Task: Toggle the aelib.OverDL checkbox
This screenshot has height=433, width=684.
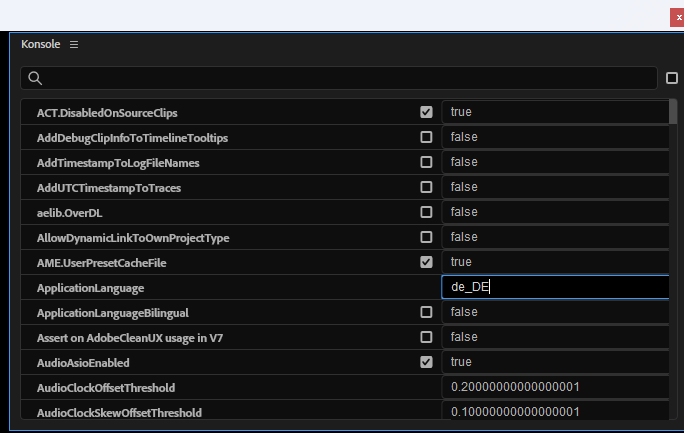Action: (x=427, y=212)
